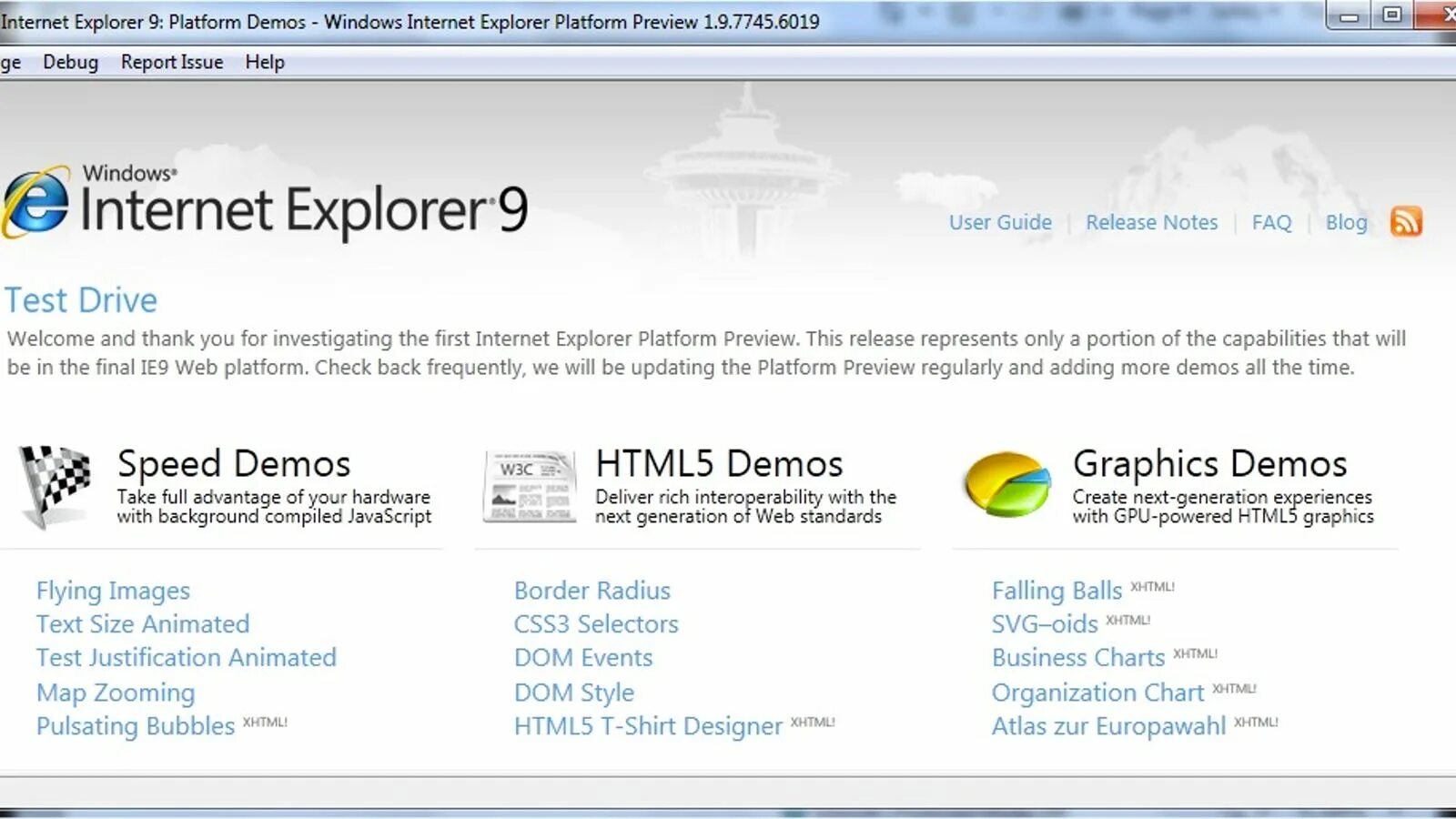The height and width of the screenshot is (819, 1456).
Task: Visit the FAQ link
Action: (1271, 222)
